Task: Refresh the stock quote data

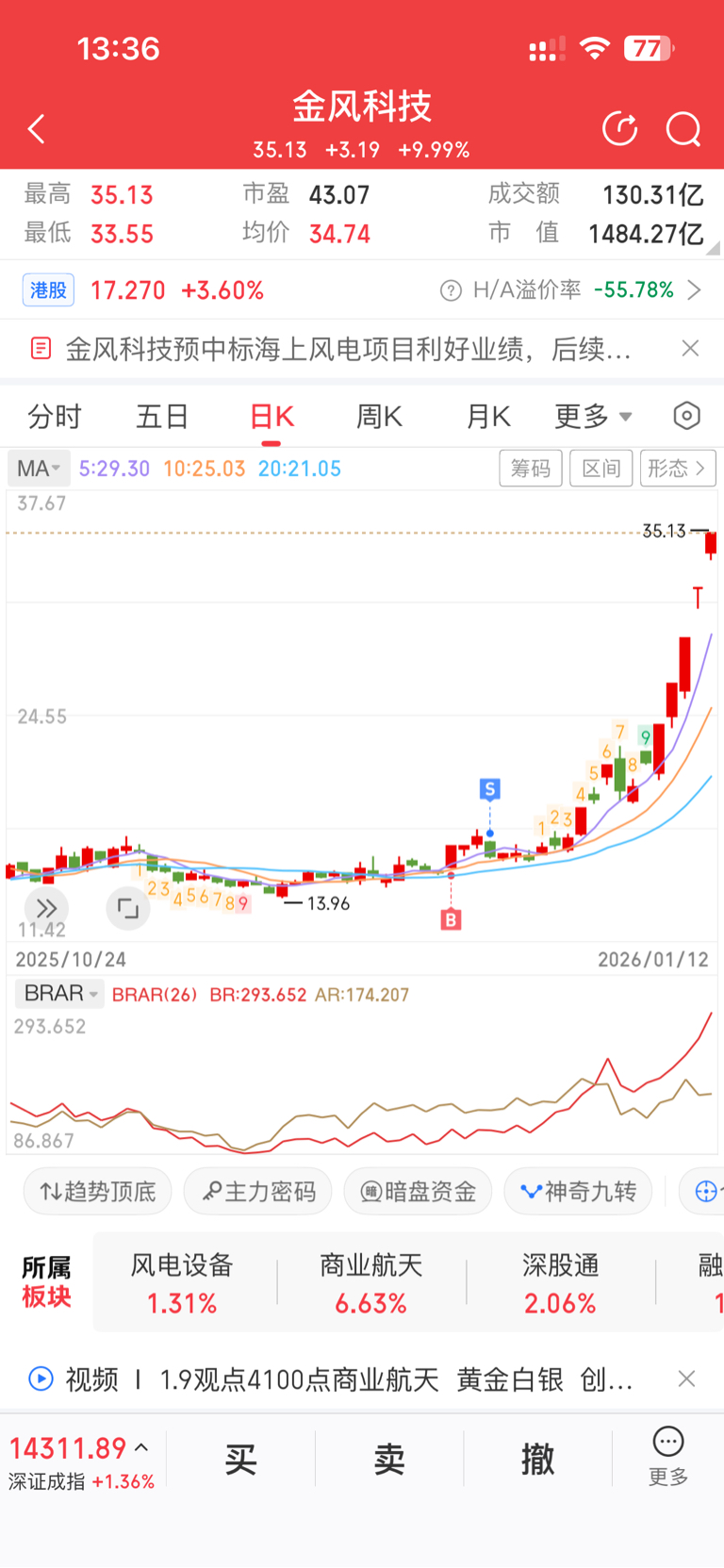Action: [619, 129]
